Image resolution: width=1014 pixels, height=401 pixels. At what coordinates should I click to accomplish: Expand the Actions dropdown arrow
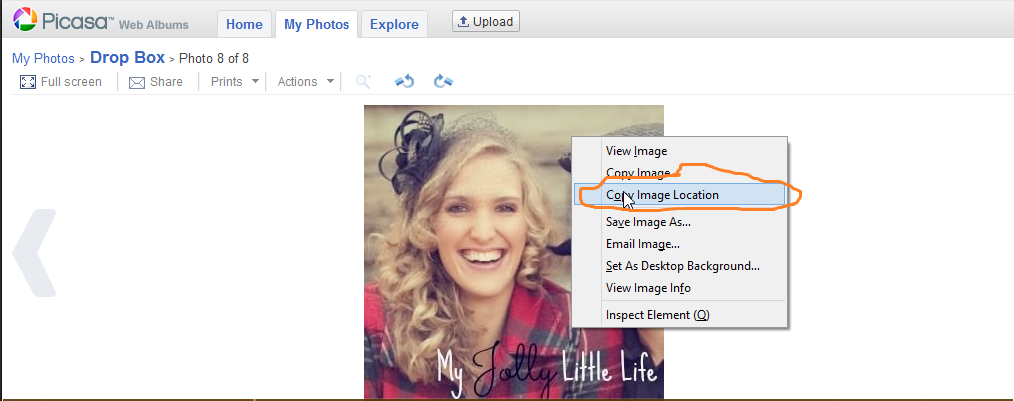click(330, 81)
